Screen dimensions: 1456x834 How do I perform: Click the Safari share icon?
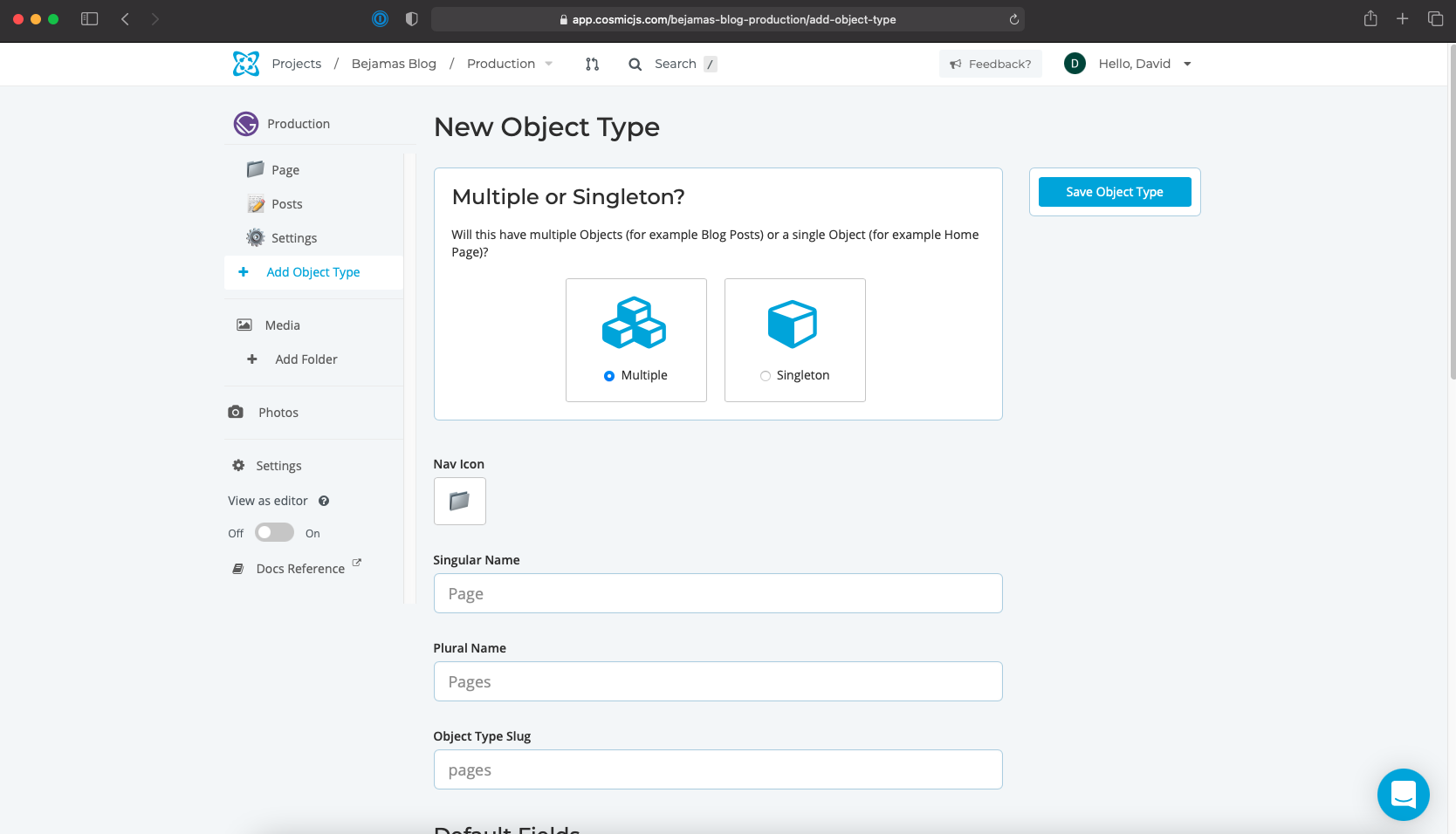(1370, 19)
